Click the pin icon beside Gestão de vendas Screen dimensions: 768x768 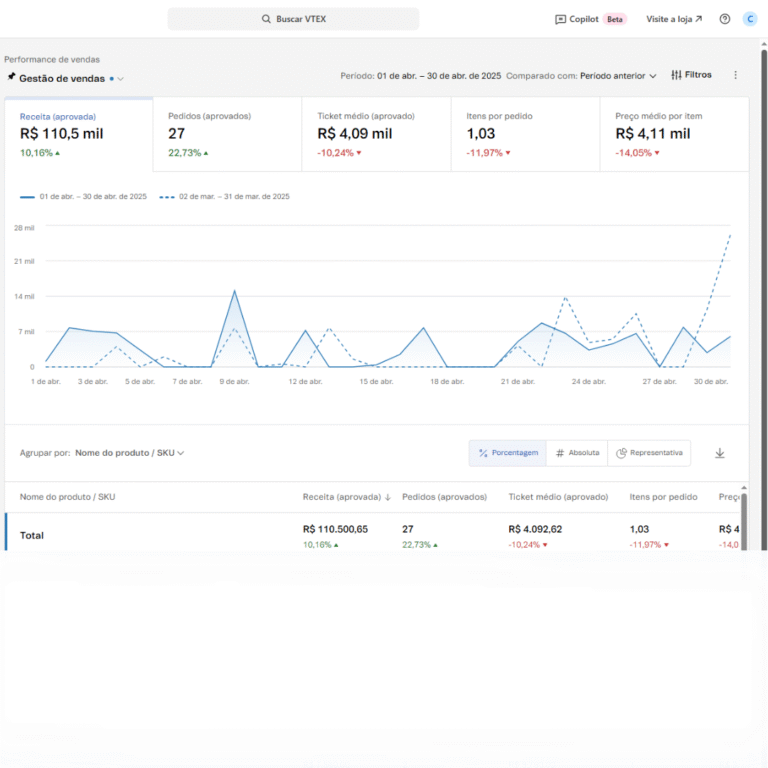click(x=11, y=77)
